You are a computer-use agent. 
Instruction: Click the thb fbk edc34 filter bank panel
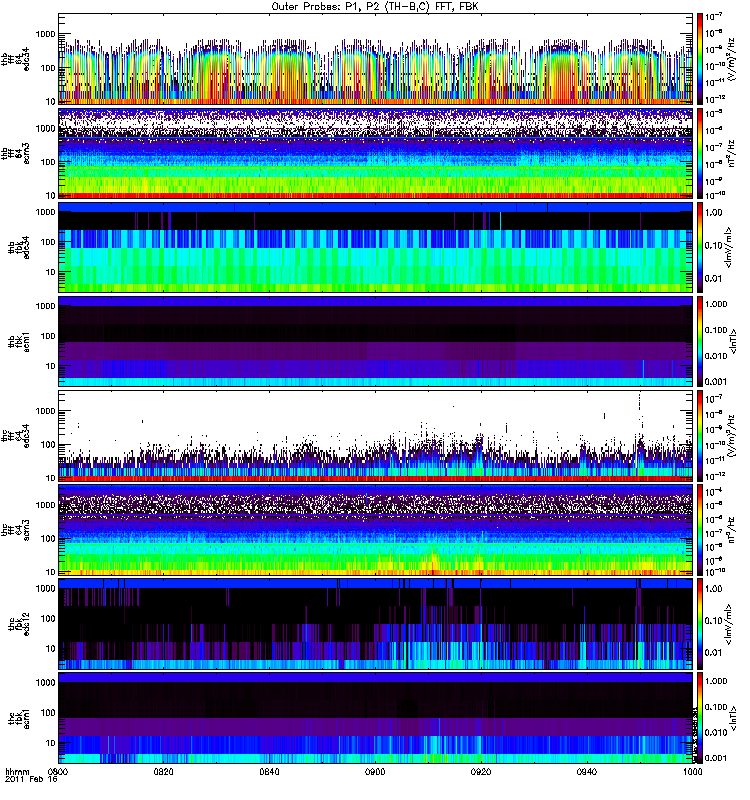(375, 246)
